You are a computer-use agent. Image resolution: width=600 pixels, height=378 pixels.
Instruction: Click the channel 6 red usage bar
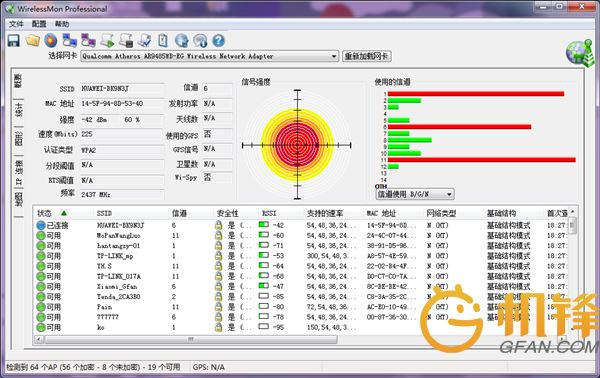click(x=459, y=127)
